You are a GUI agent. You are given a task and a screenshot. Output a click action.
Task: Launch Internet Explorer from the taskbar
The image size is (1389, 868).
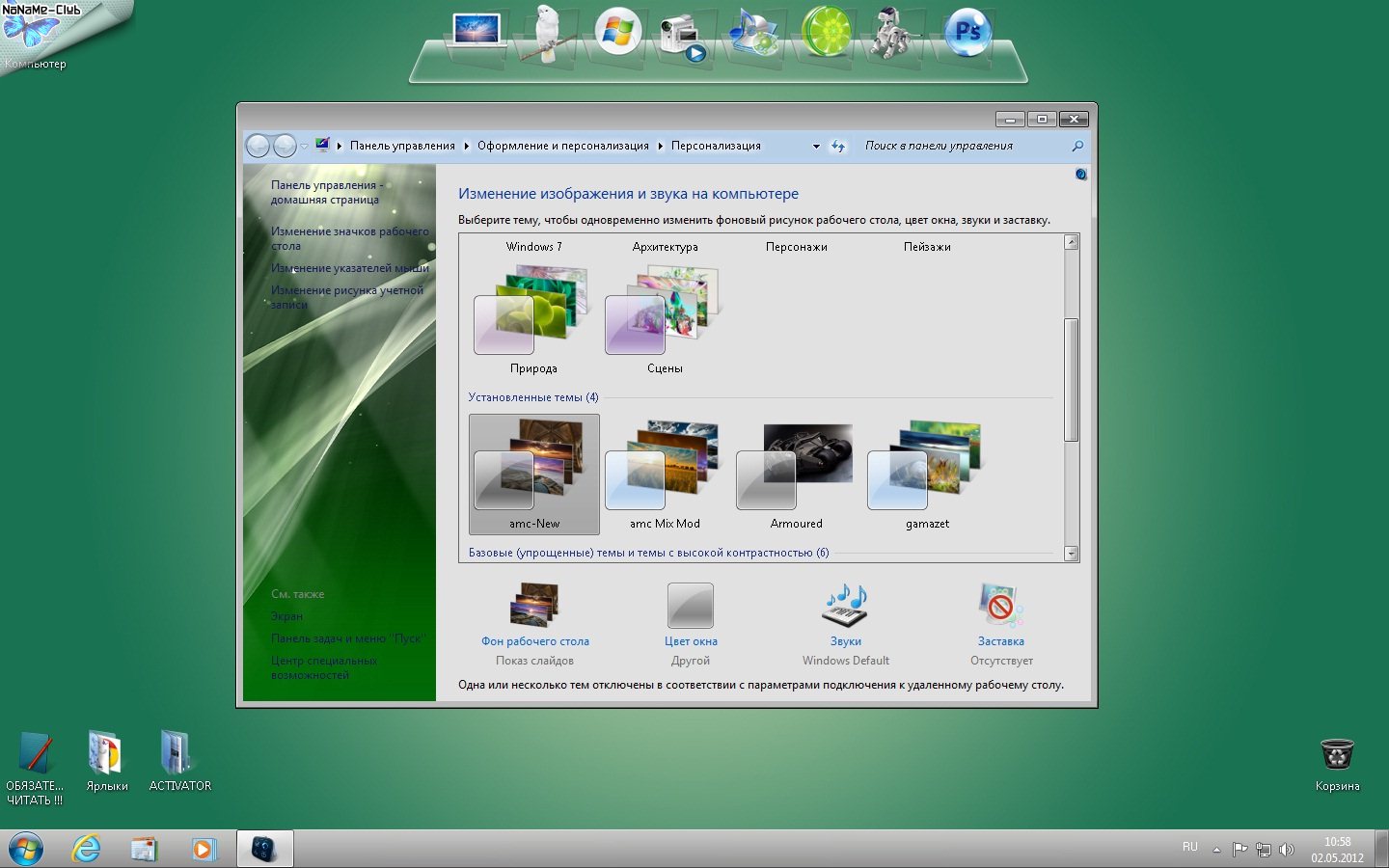point(87,849)
